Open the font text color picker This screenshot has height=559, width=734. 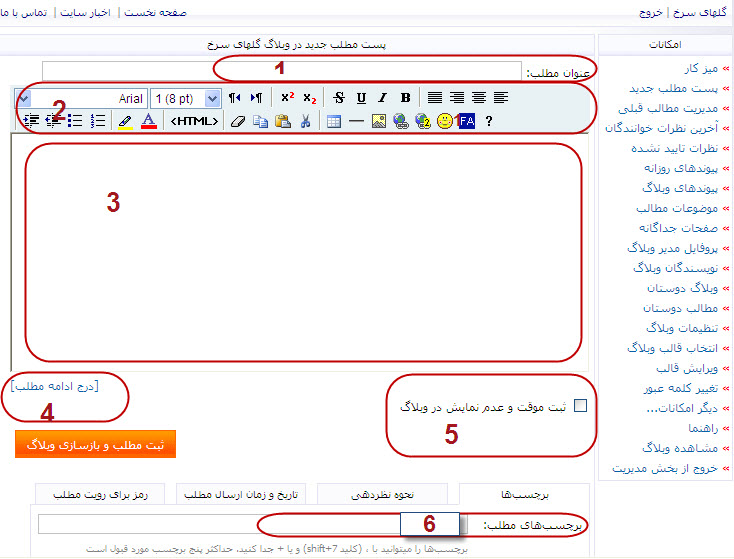(148, 121)
